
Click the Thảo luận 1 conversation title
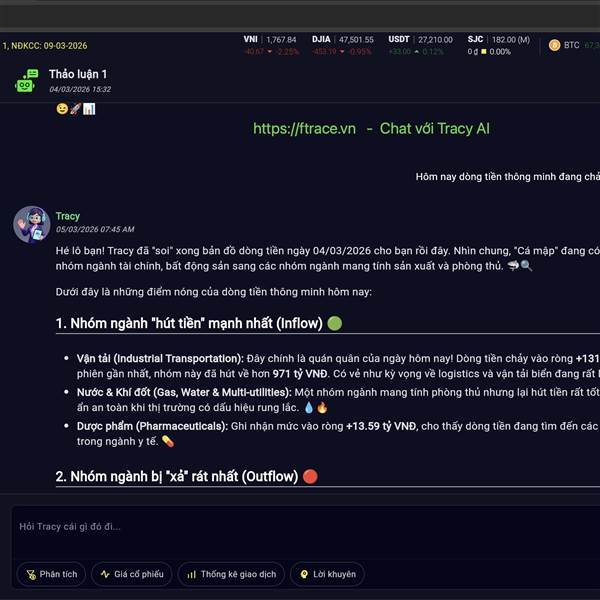click(78, 74)
